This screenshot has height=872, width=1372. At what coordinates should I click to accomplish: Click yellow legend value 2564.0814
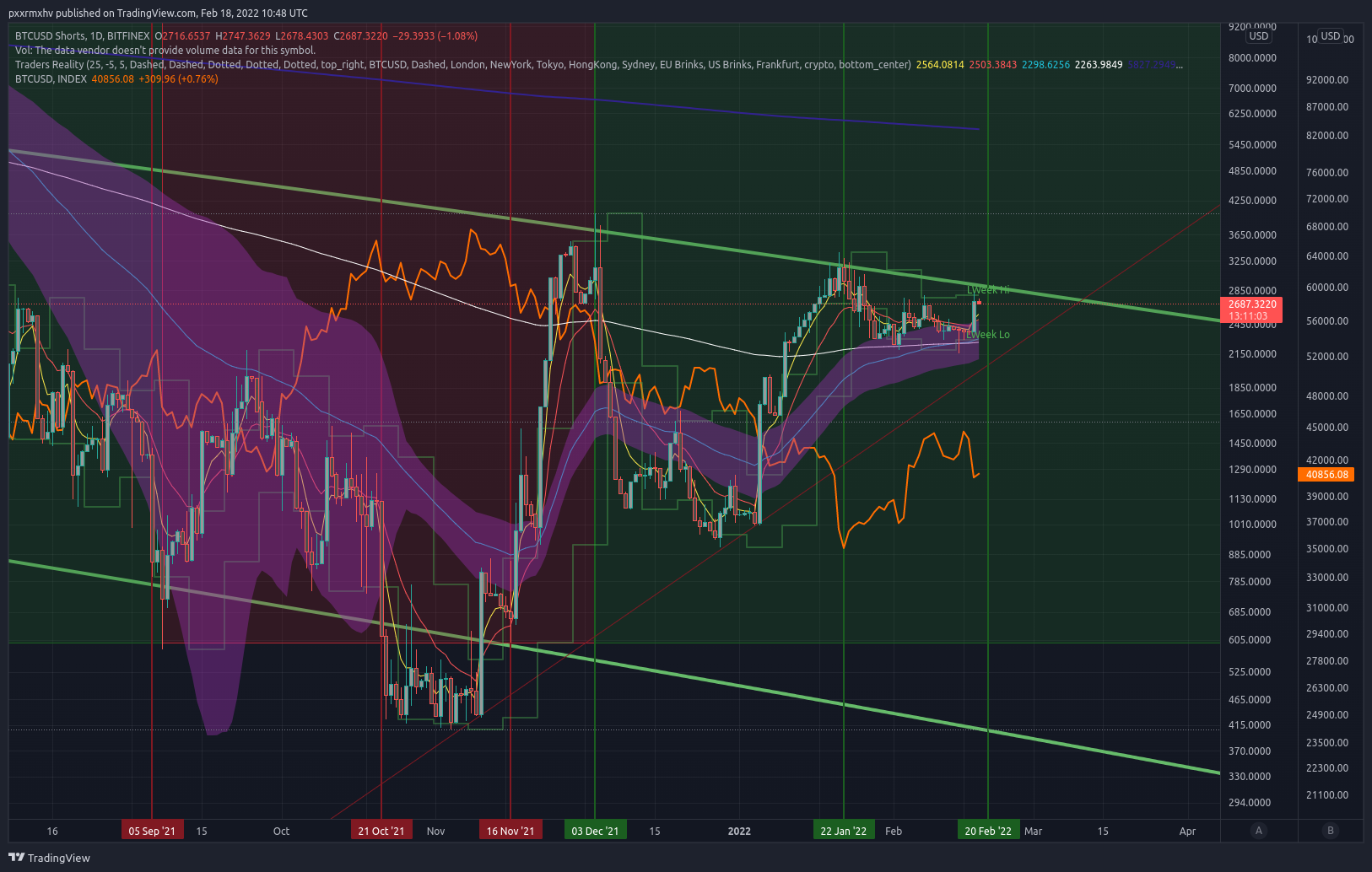pos(940,65)
